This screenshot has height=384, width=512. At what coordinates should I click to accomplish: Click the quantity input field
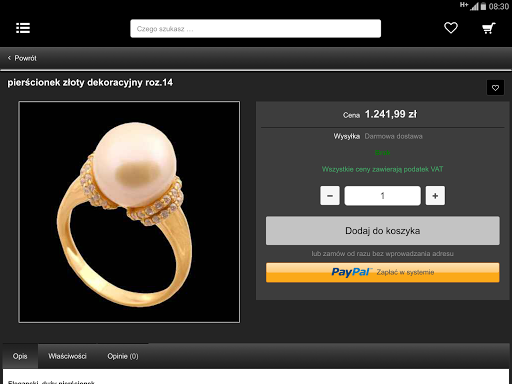pos(382,196)
